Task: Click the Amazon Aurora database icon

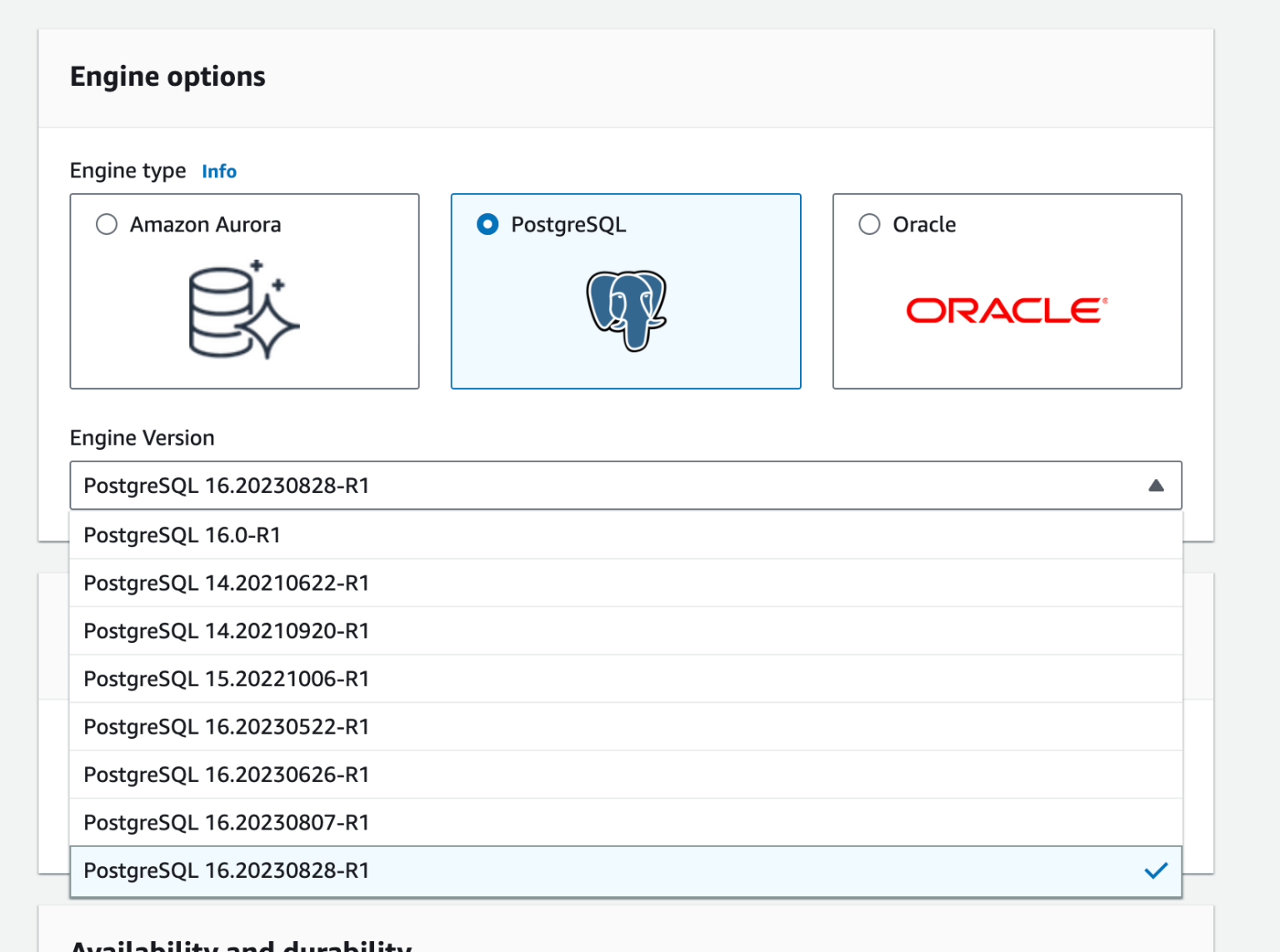Action: point(243,310)
